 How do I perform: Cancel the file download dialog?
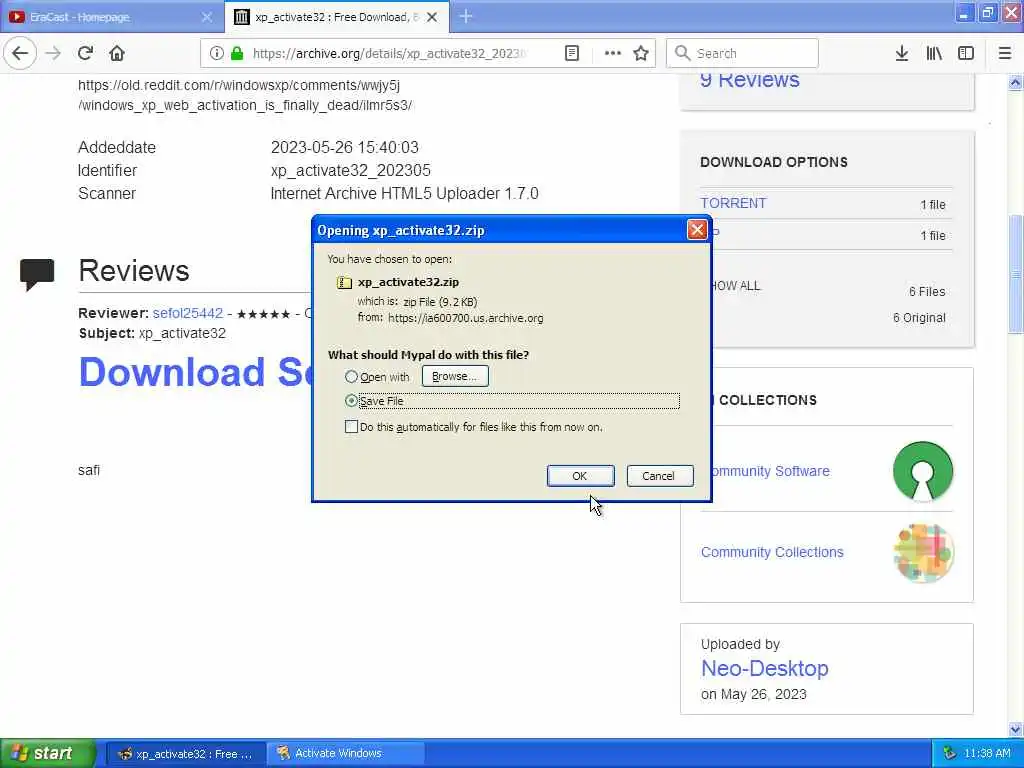[x=658, y=475]
